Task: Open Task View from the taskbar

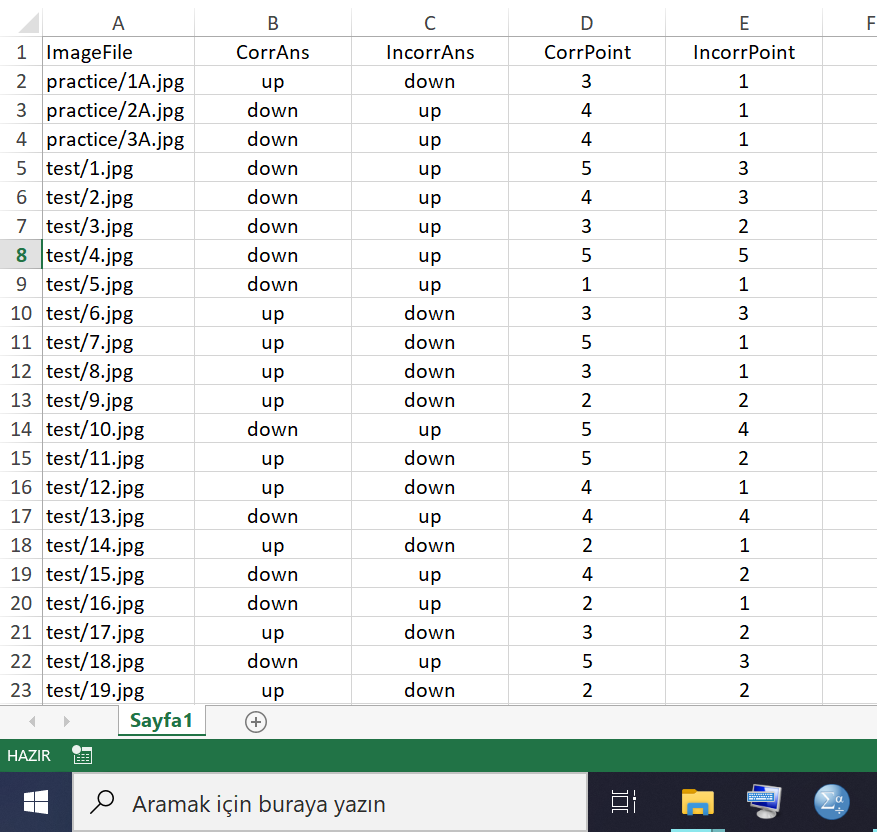Action: click(624, 802)
